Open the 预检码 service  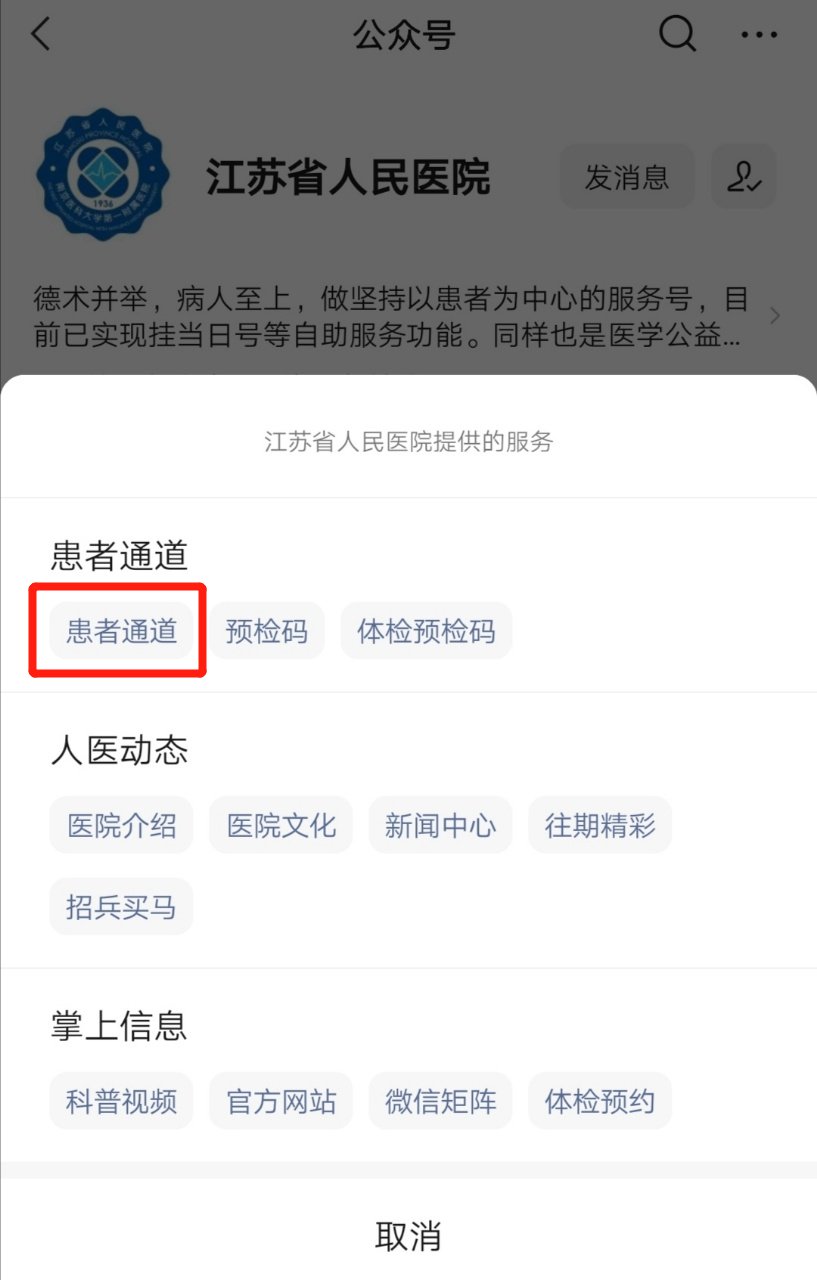(266, 631)
